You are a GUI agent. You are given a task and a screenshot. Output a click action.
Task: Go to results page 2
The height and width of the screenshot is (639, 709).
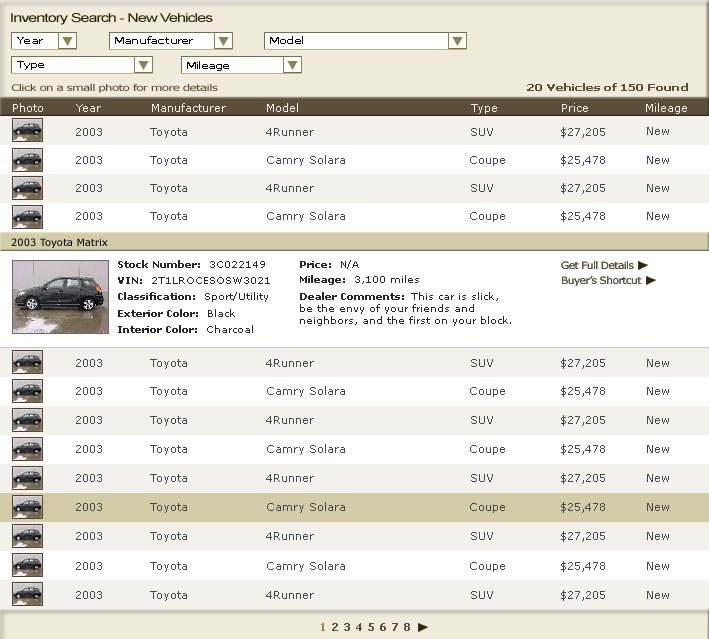click(335, 627)
